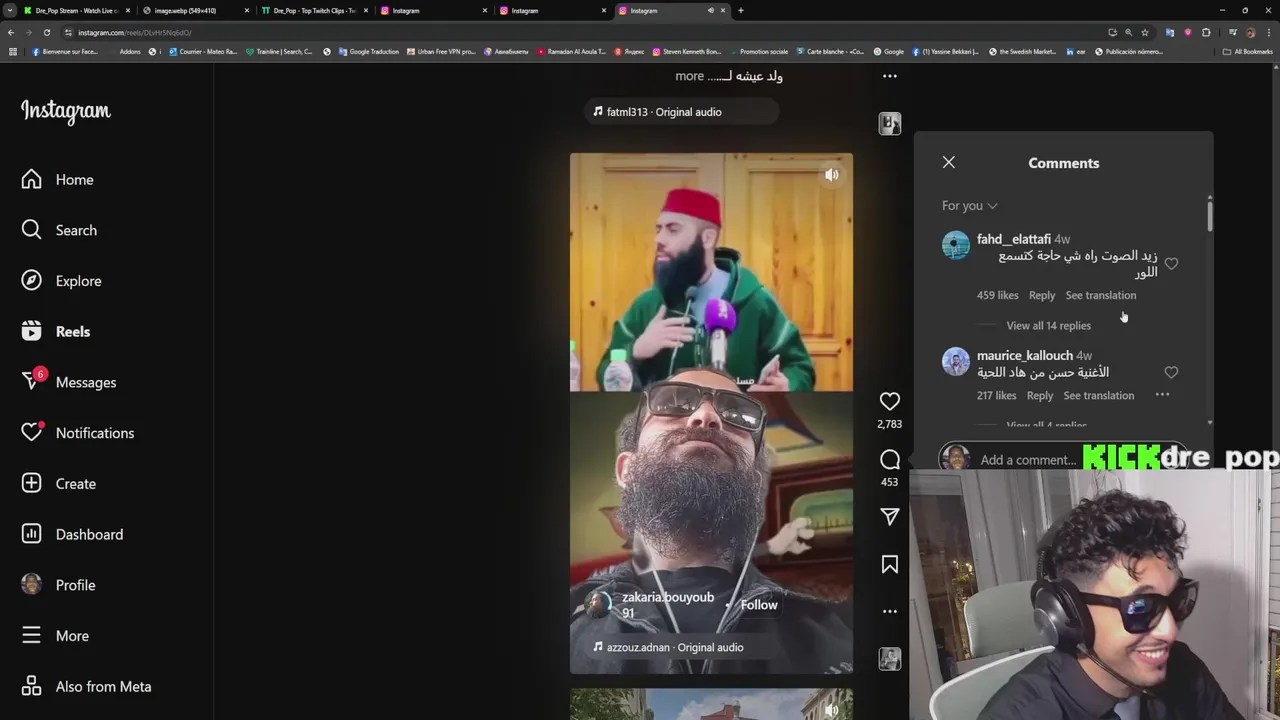View 459 likes on first comment
1280x720 pixels.
click(x=997, y=296)
